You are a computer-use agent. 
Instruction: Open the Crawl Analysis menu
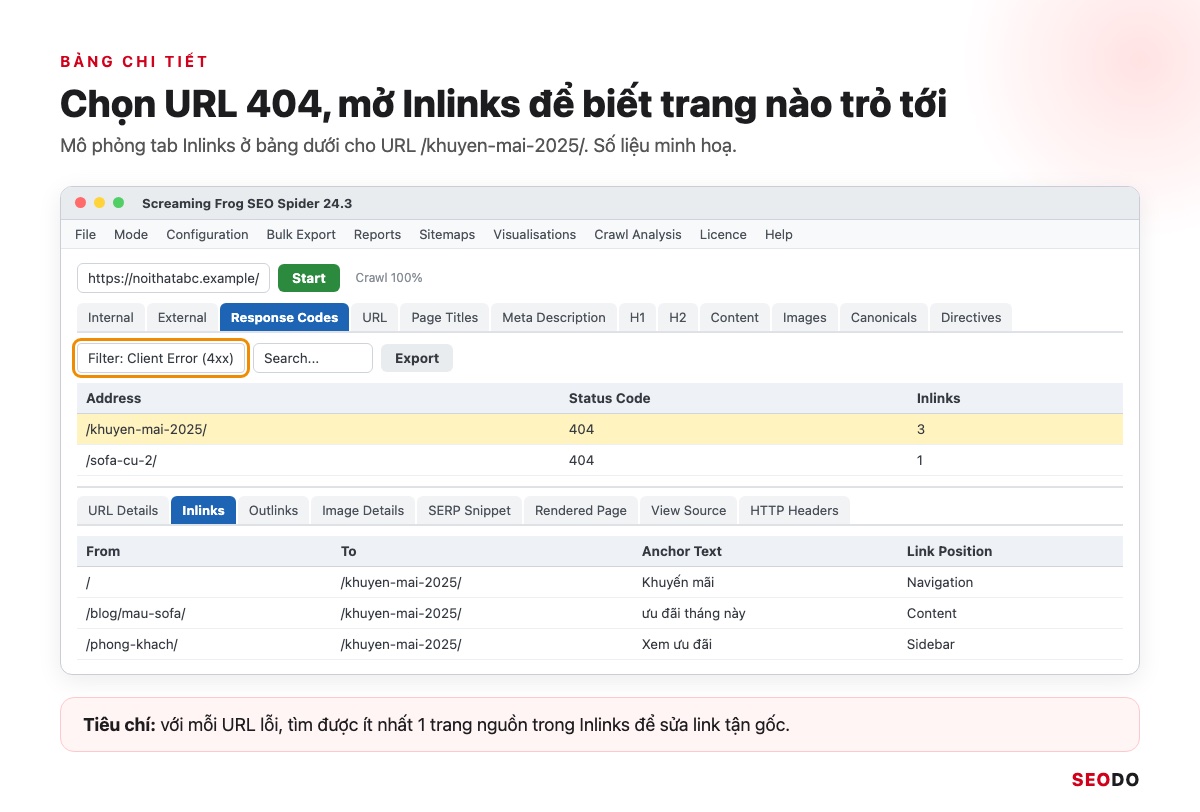pos(638,234)
